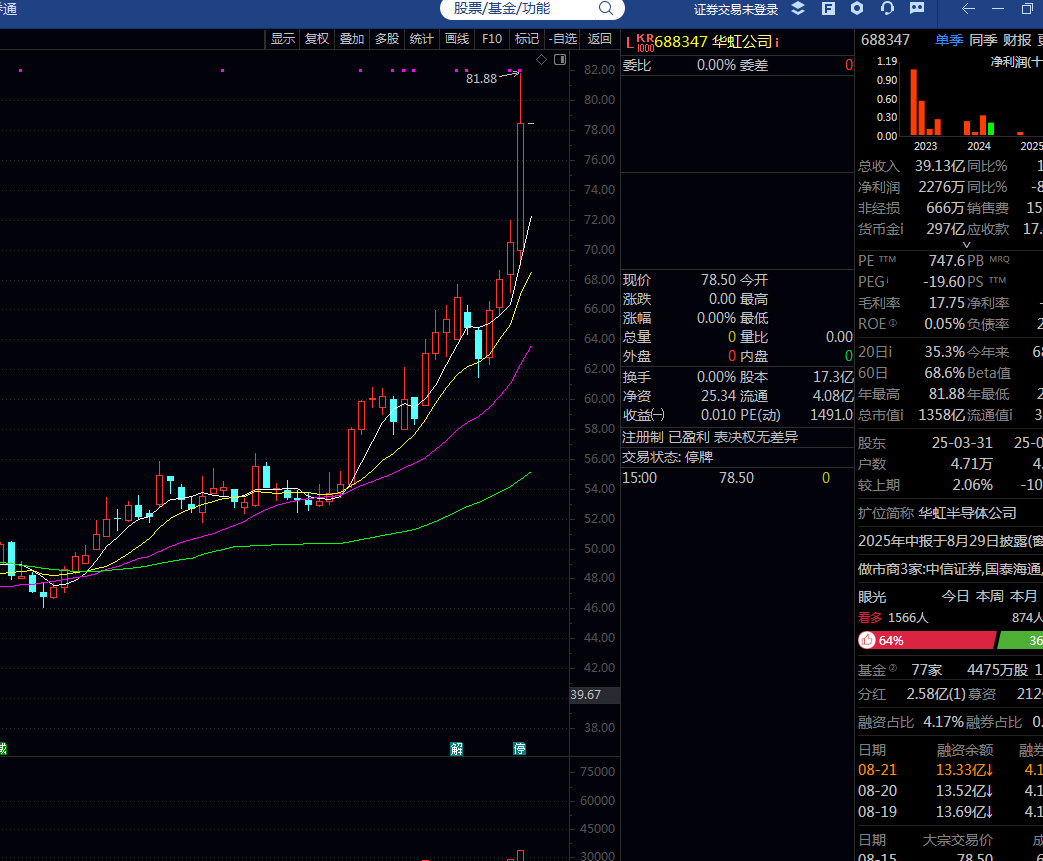The image size is (1043, 861).
Task: Select 本月 in 眼光 section
Action: click(x=1023, y=596)
